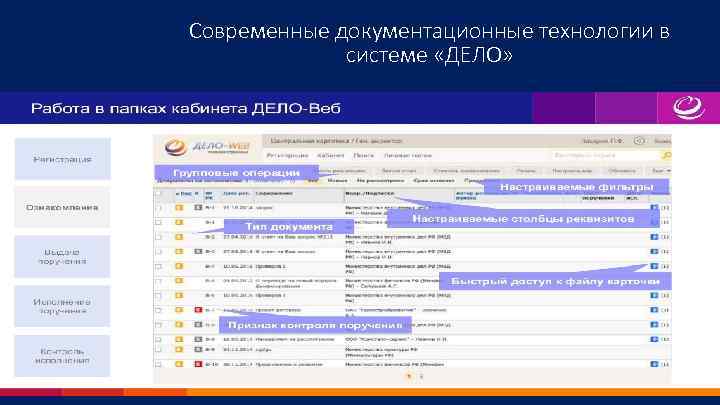The width and height of the screenshot is (720, 405).
Task: Open the "Направляет на рассмотрение" document text
Action: (x=295, y=339)
